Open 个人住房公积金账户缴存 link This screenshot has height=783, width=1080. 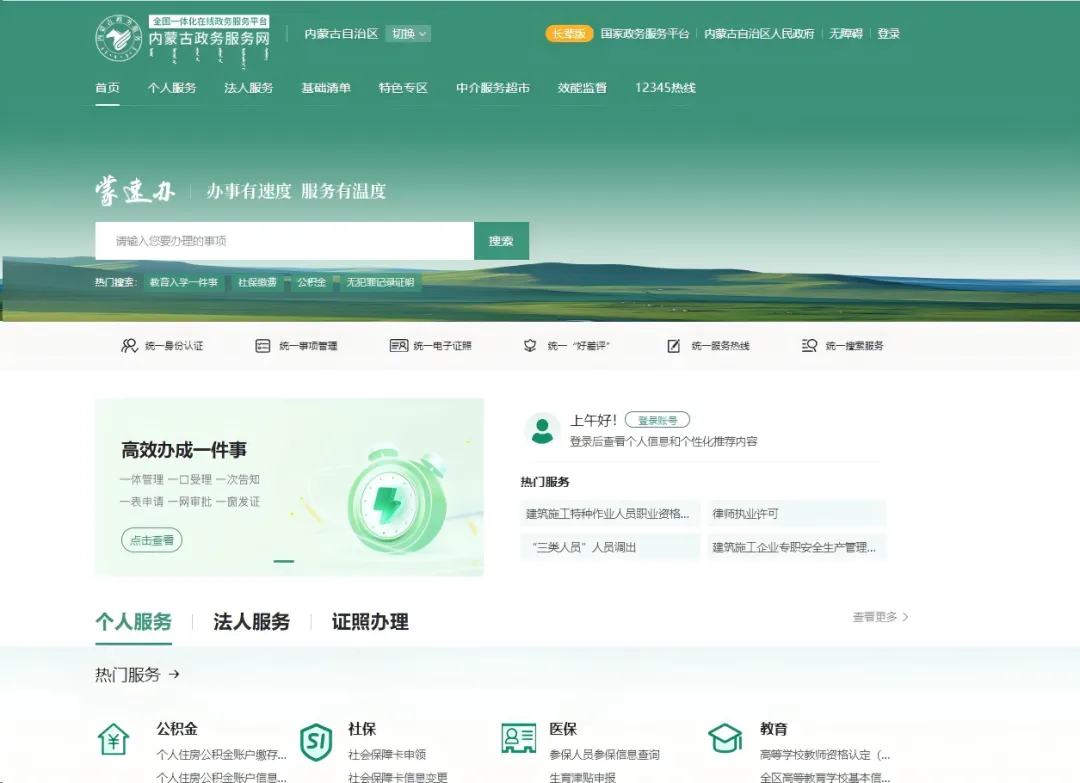tap(221, 755)
